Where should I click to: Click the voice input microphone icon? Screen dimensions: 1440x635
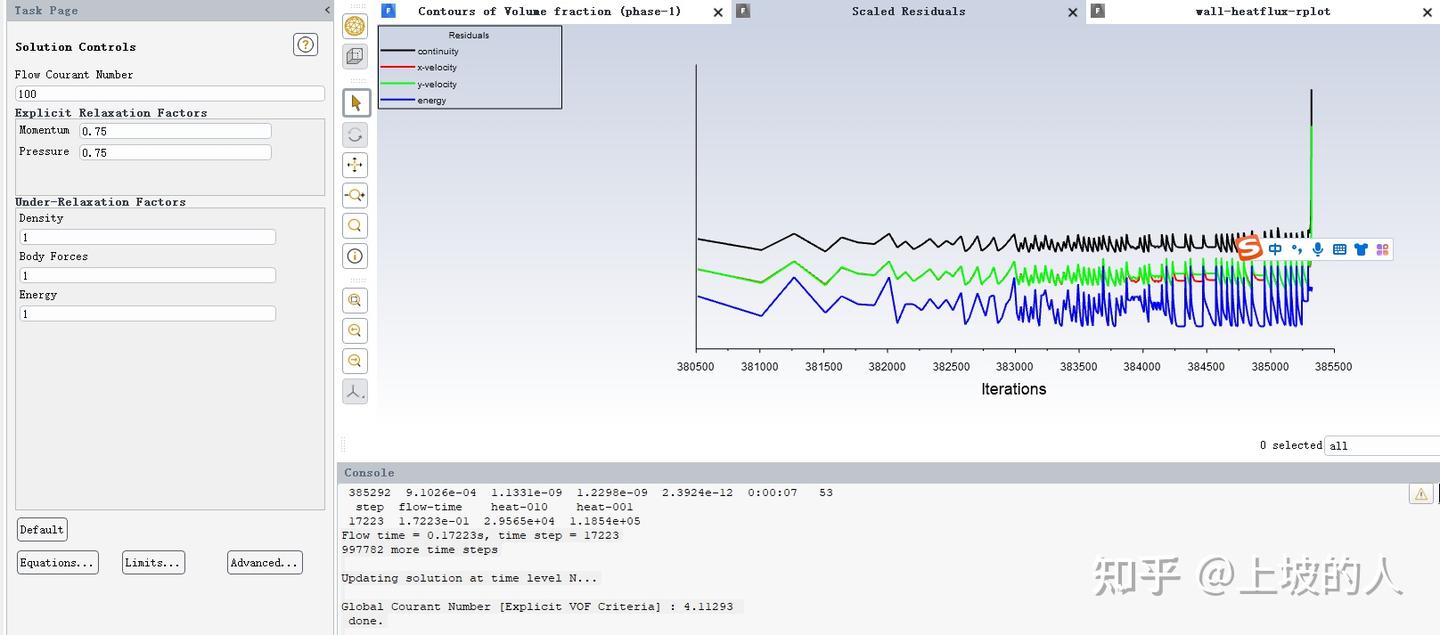click(x=1318, y=249)
